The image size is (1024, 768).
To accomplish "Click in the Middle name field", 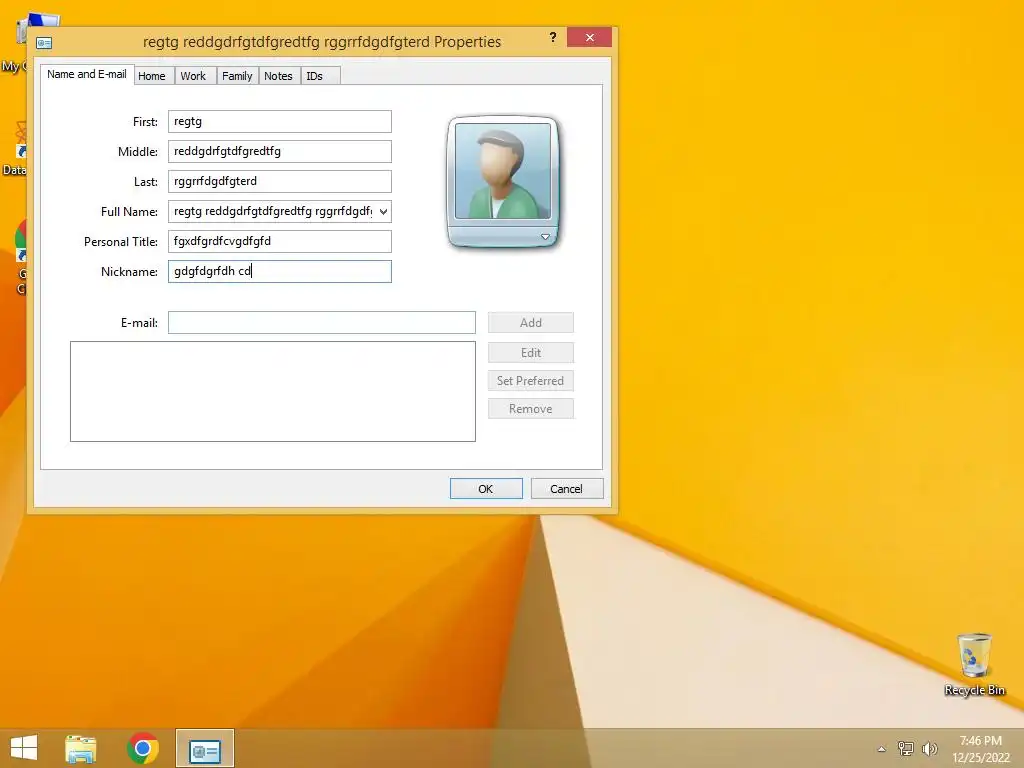I will pyautogui.click(x=280, y=152).
